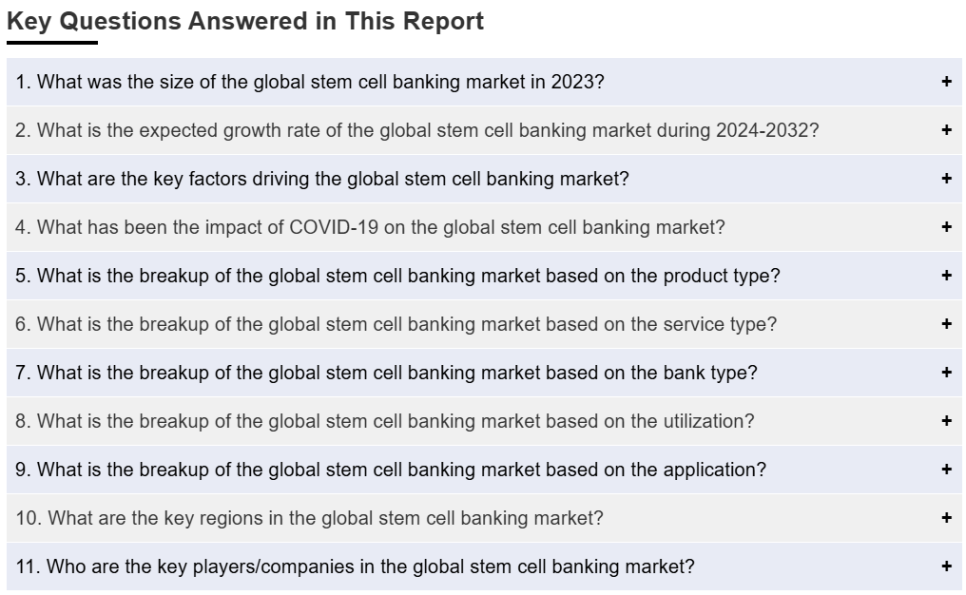Click plus icon for key regions question
This screenshot has width=966, height=595.
(x=946, y=517)
